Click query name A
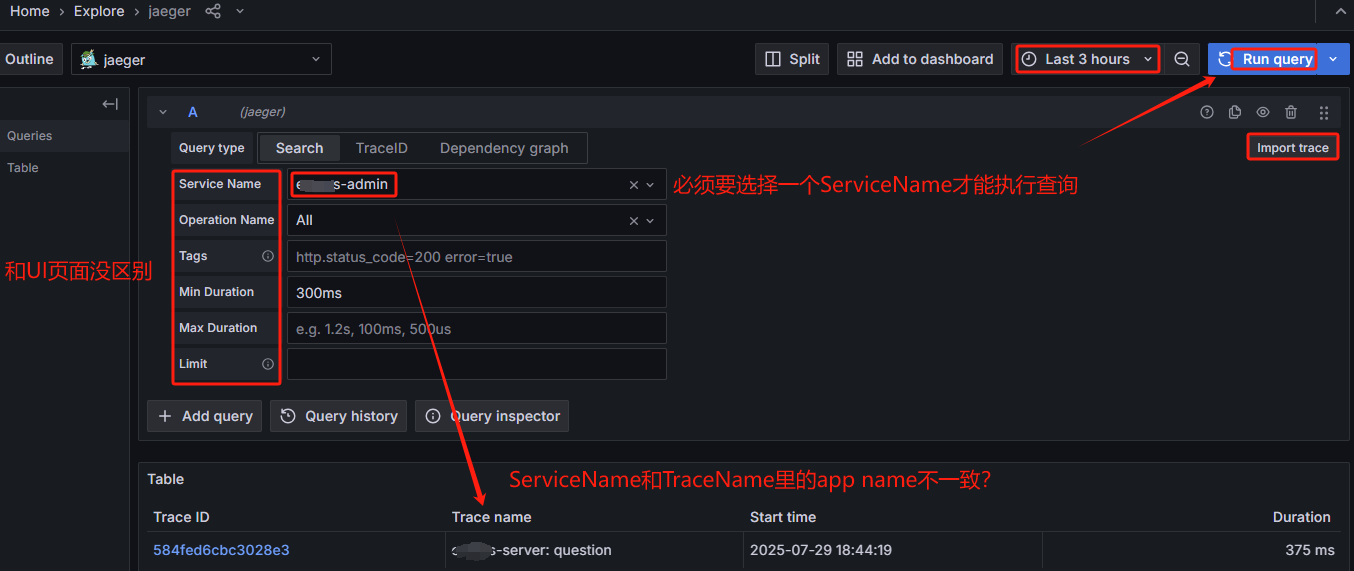This screenshot has width=1354, height=571. coord(193,112)
